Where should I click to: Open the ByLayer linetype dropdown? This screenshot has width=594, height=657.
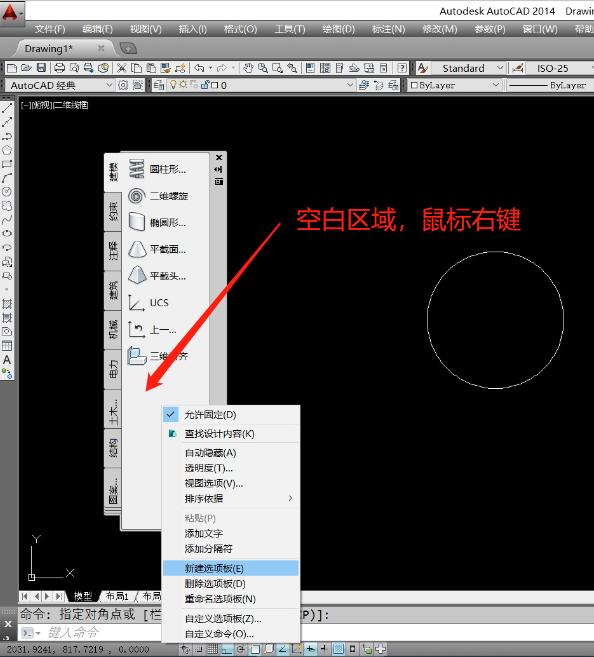[x=550, y=85]
